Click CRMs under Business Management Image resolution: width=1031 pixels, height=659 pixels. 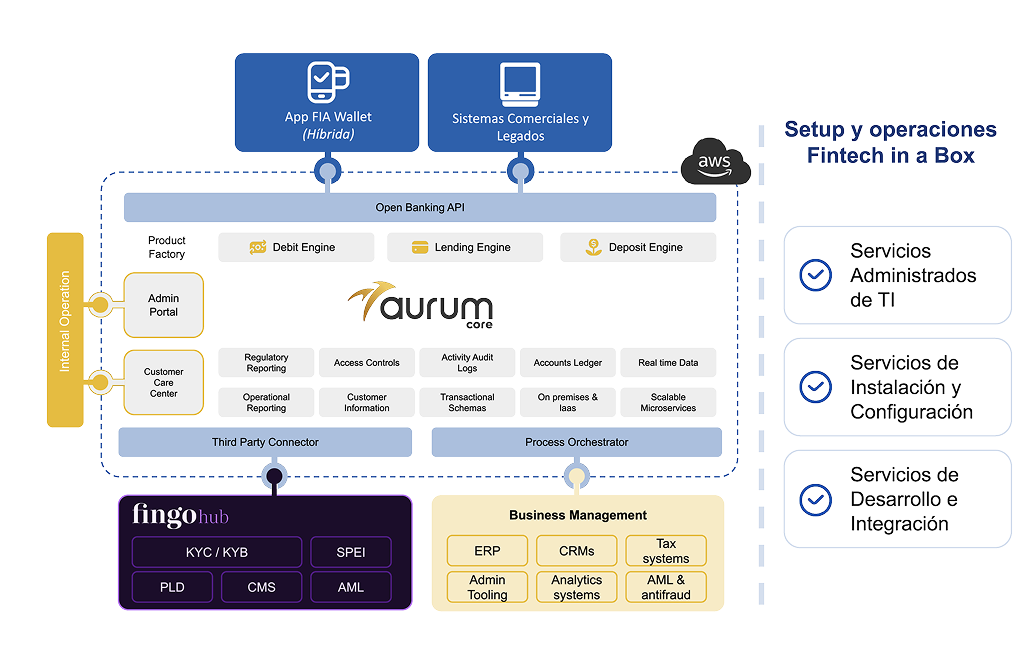click(x=577, y=550)
